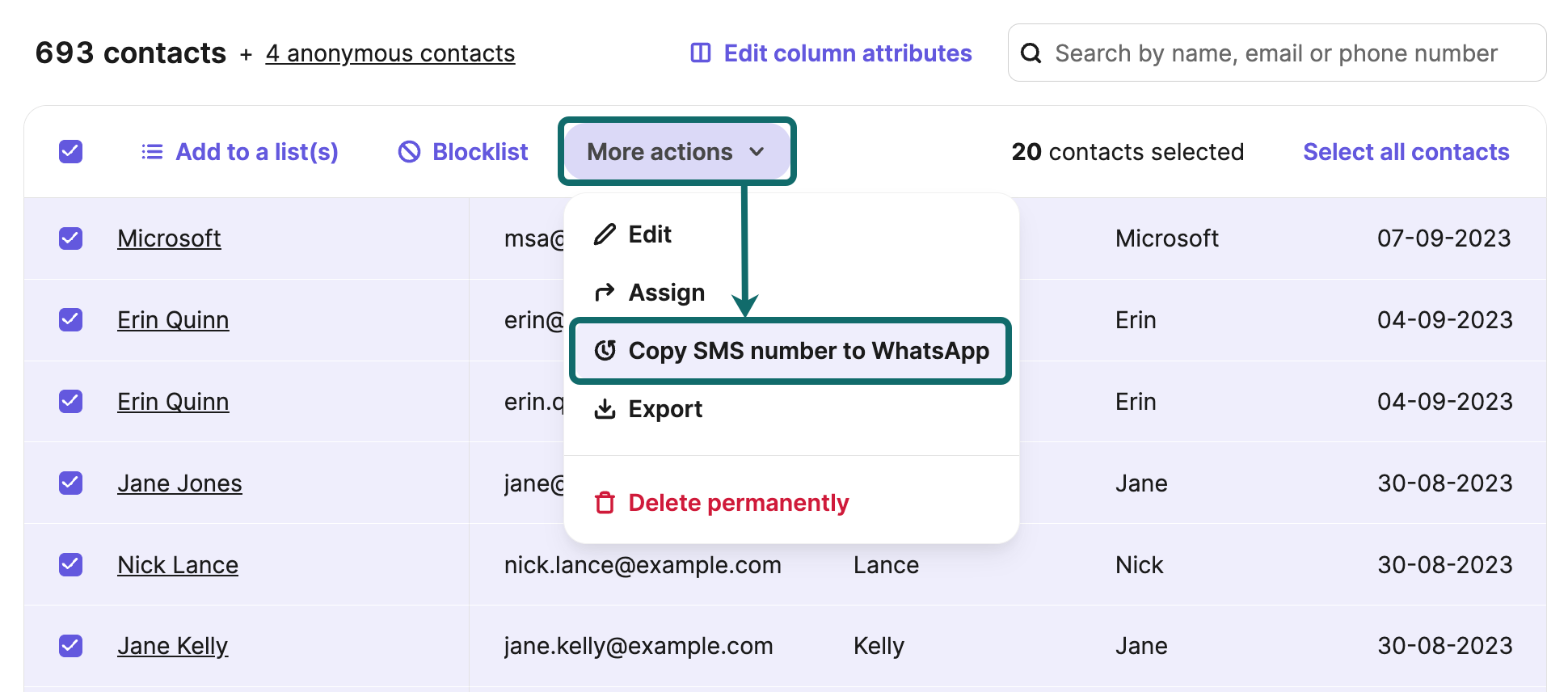Click the download icon beside Export
The height and width of the screenshot is (692, 1568).
[605, 409]
